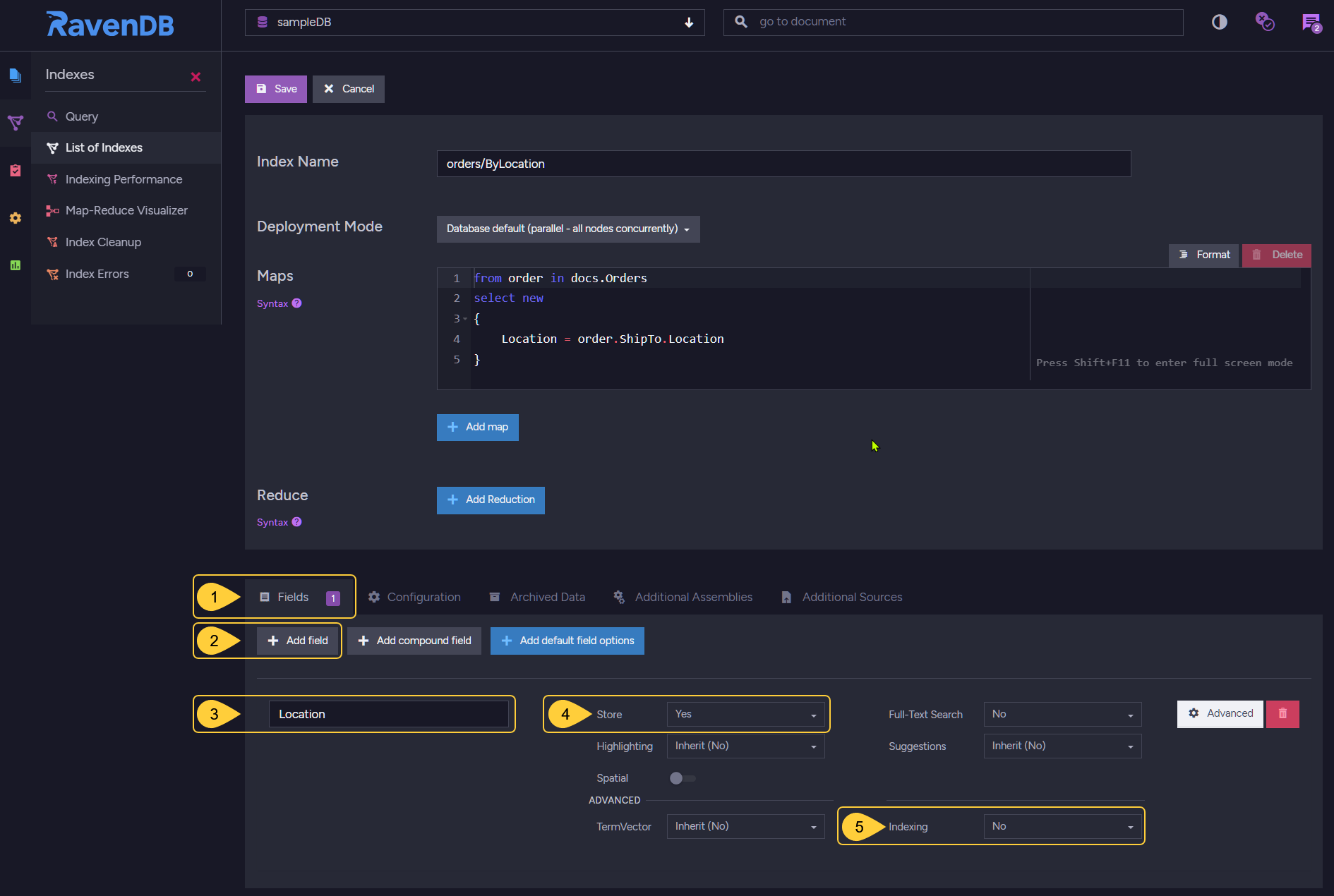
Task: Select List of Indexes
Action: (x=126, y=148)
